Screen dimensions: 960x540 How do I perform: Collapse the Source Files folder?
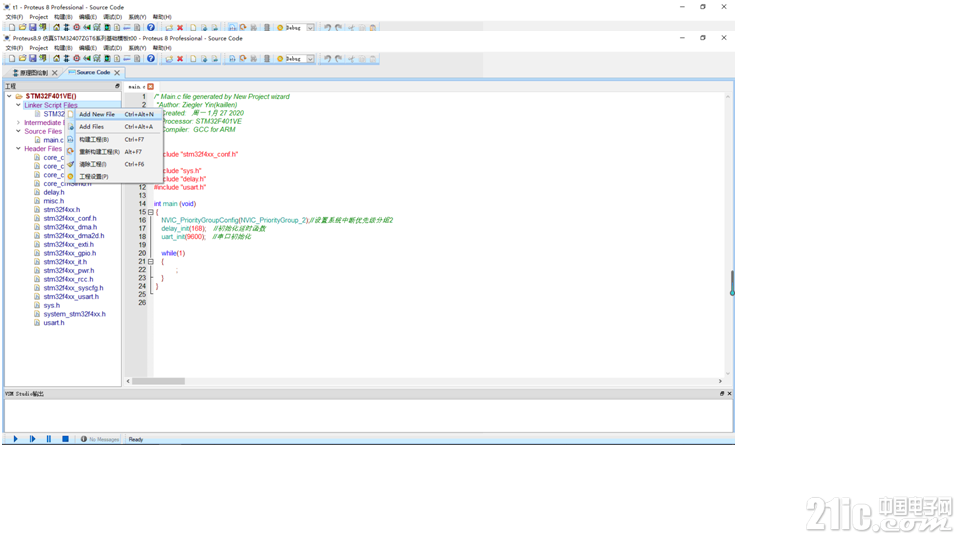(x=18, y=131)
